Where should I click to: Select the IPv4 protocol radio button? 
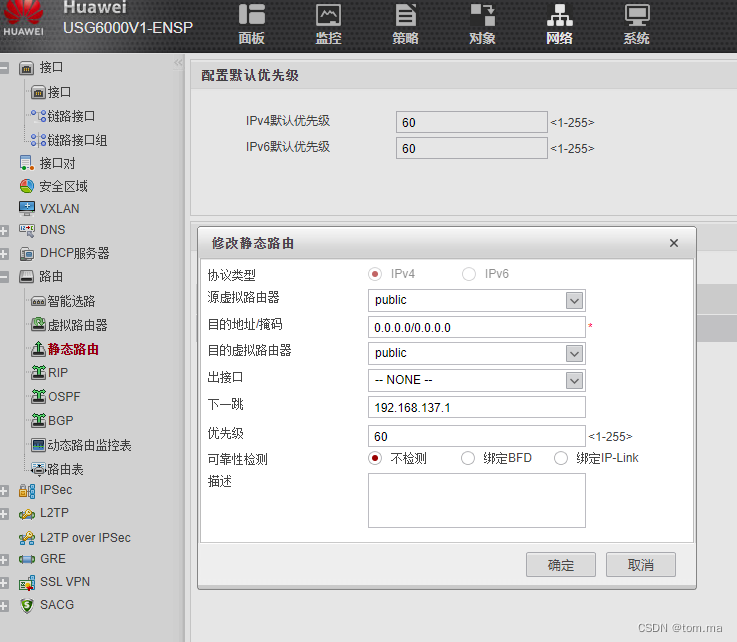375,274
